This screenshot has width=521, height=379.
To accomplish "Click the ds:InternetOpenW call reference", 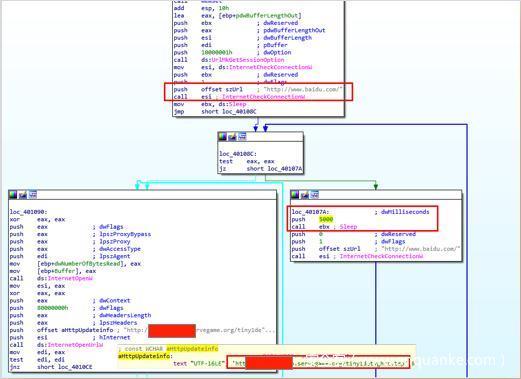I will [65, 278].
